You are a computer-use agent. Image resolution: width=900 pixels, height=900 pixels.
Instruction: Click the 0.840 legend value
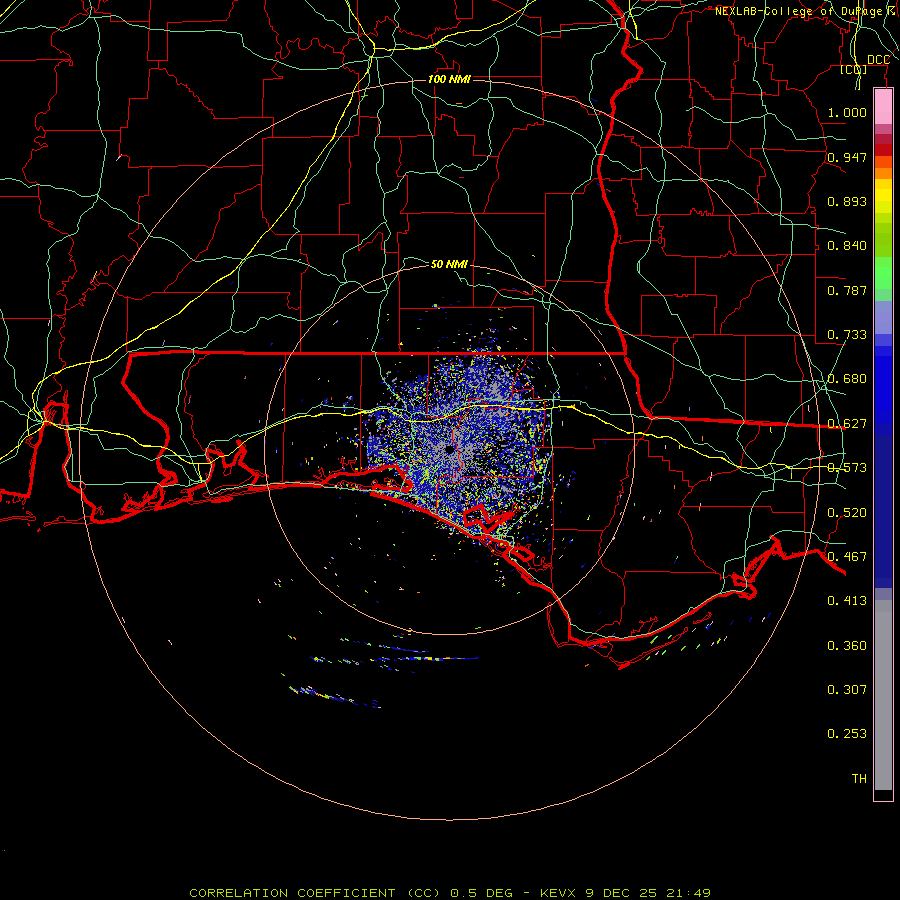(x=847, y=246)
